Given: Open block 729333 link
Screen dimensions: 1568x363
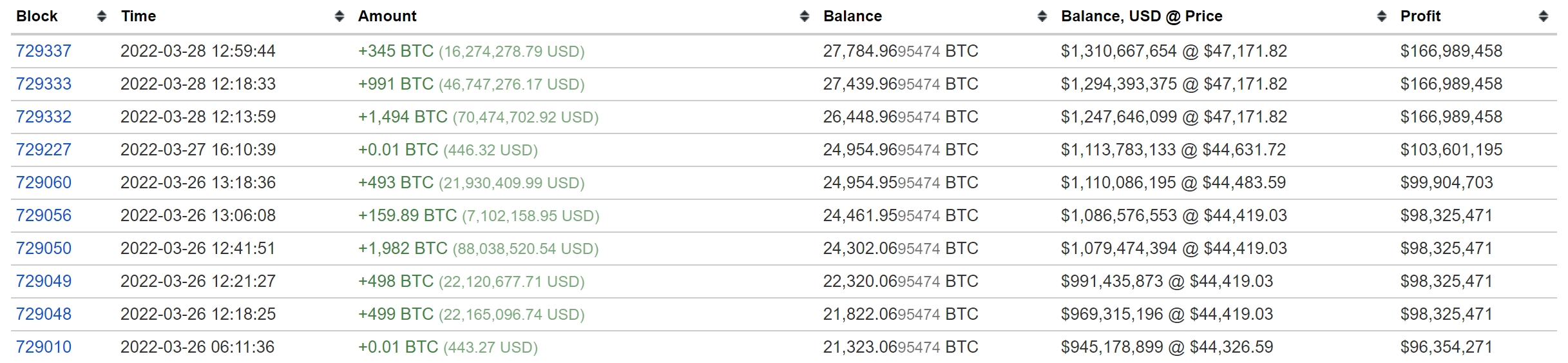Looking at the screenshot, I should tap(44, 84).
